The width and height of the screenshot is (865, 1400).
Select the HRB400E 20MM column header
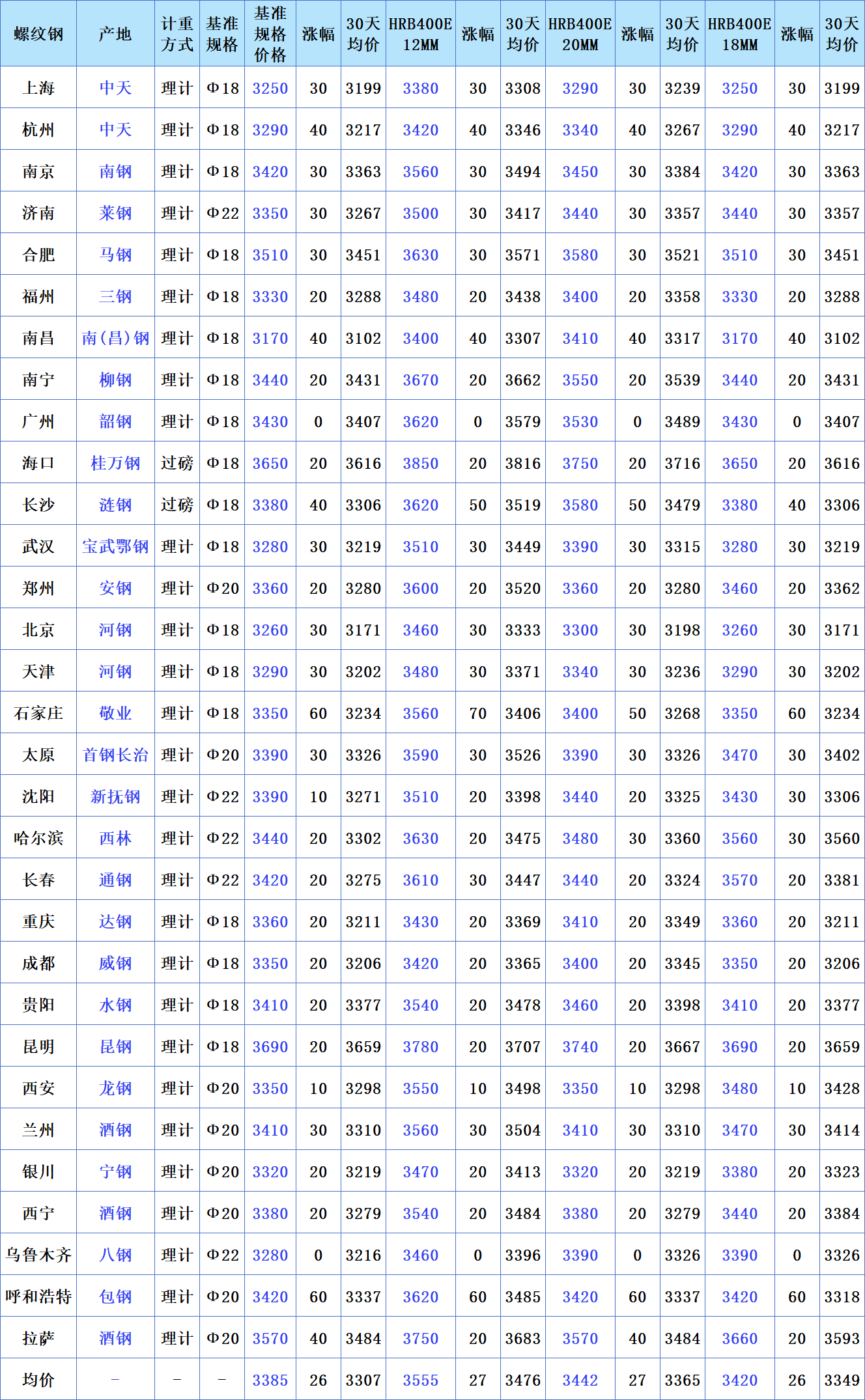click(x=580, y=33)
